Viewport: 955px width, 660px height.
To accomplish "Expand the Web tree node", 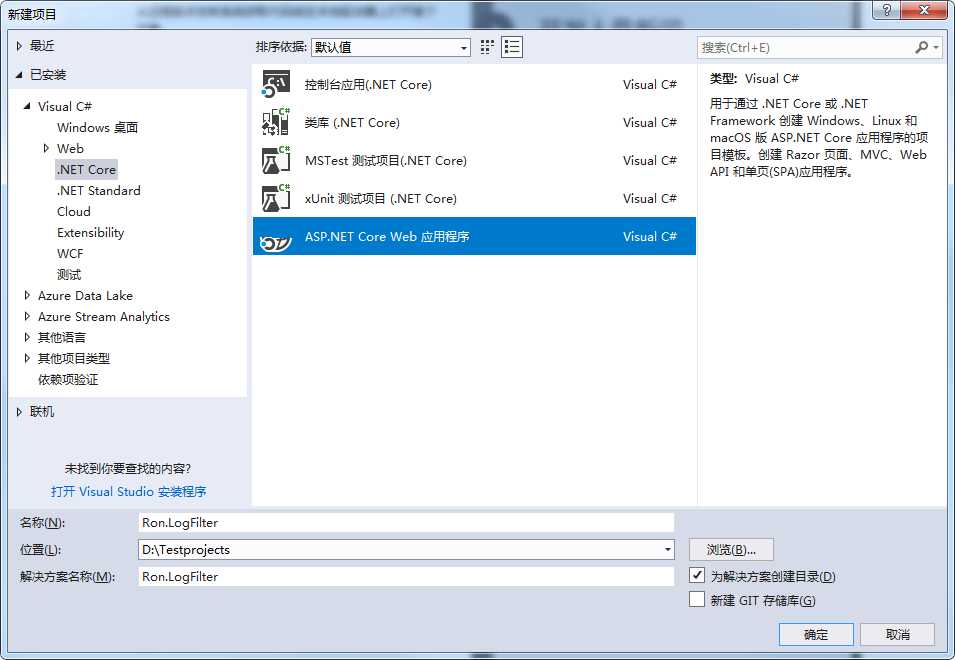I will click(x=46, y=148).
